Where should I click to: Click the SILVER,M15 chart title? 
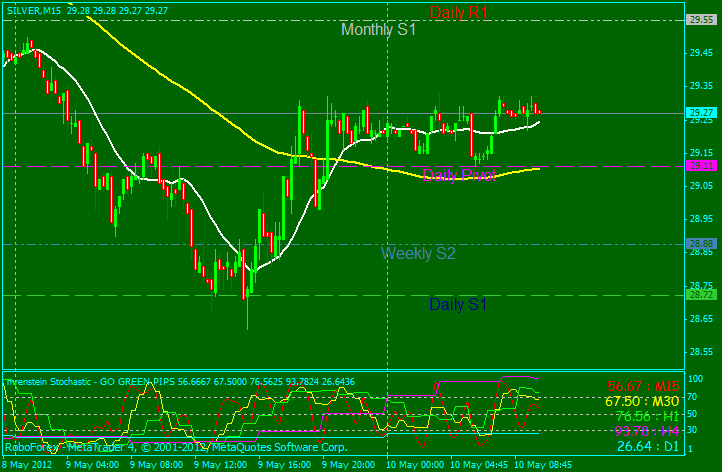coord(33,8)
